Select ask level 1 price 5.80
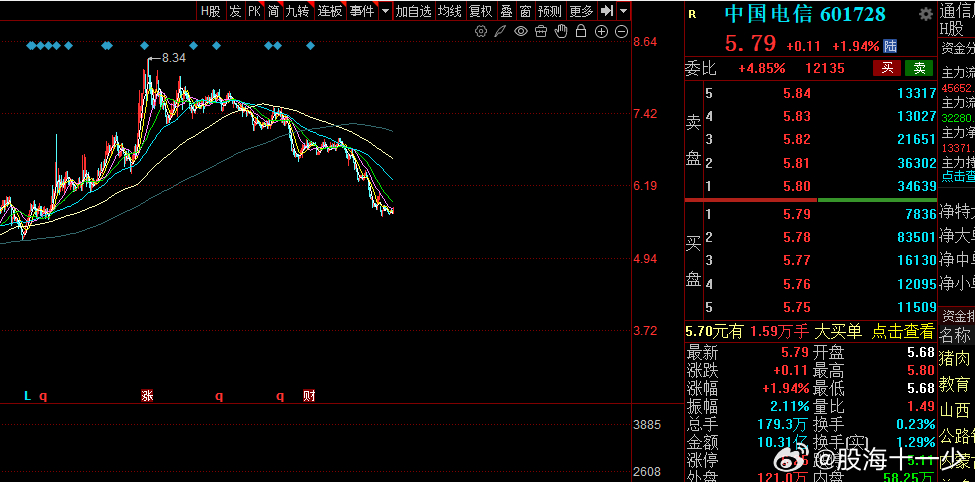The height and width of the screenshot is (482, 975). (x=798, y=185)
